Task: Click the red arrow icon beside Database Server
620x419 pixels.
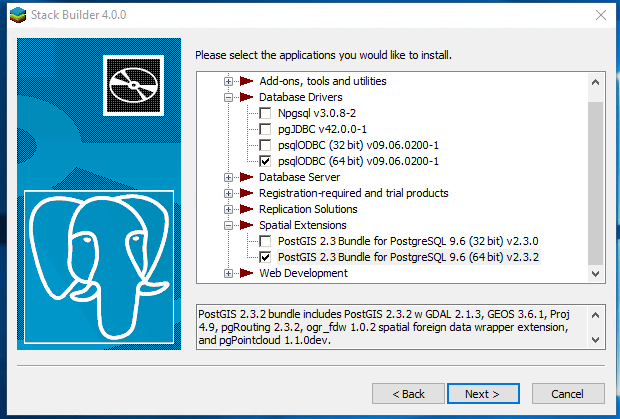Action: [246, 177]
